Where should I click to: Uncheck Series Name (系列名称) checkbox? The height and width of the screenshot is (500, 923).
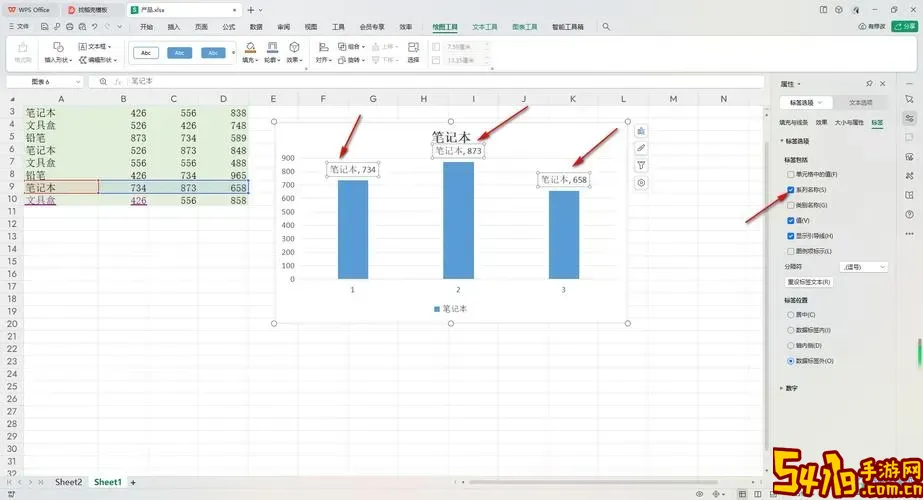pos(791,190)
